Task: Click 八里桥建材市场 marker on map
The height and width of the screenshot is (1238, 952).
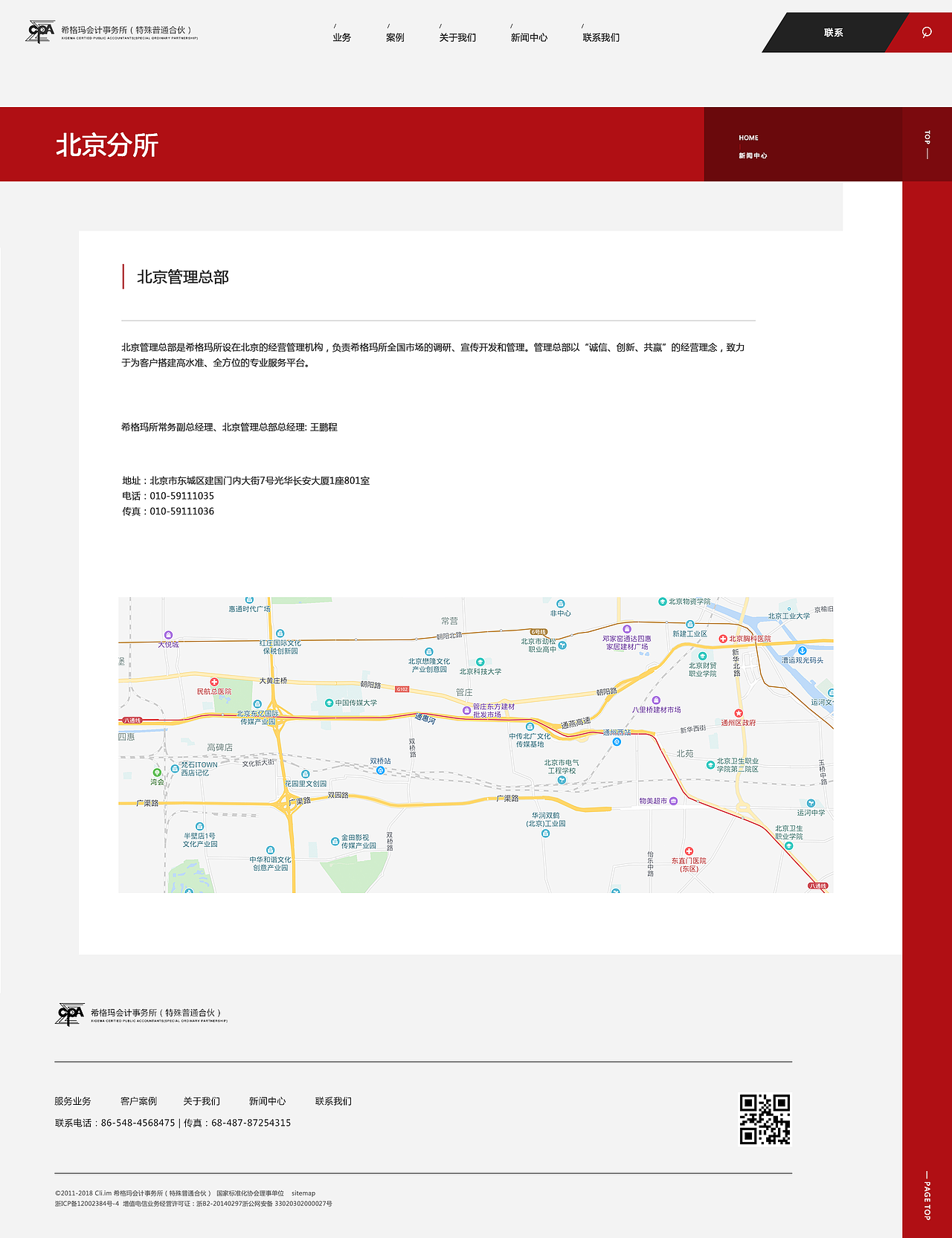Action: point(656,700)
